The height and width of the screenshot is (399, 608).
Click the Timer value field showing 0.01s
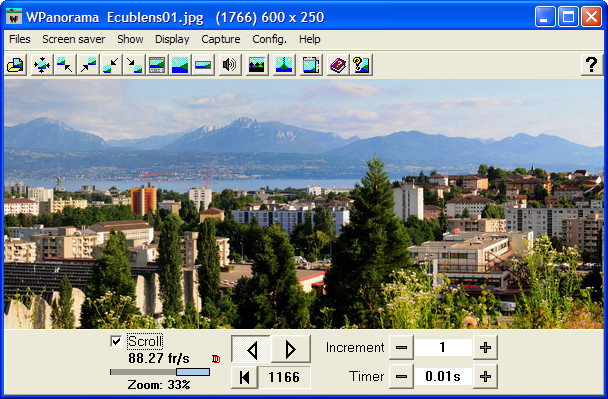(443, 376)
